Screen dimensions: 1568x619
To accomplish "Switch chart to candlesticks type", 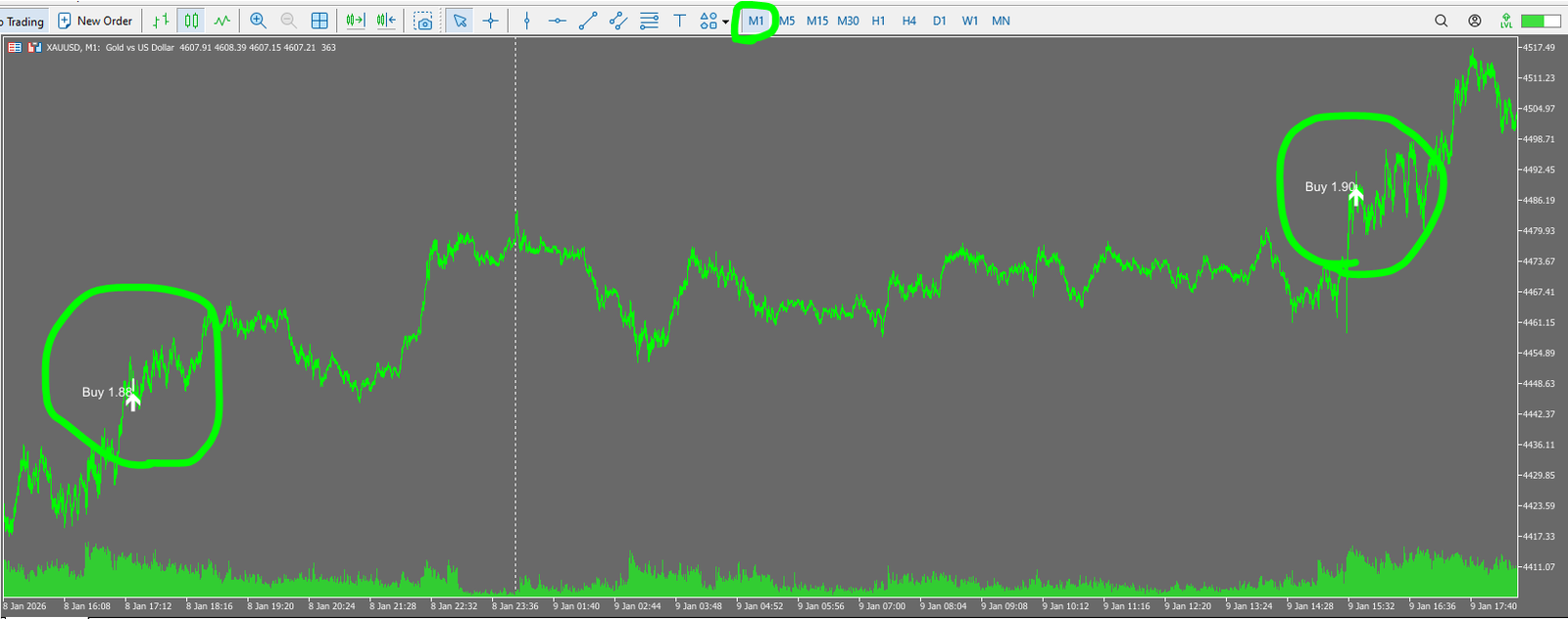I will pyautogui.click(x=191, y=21).
